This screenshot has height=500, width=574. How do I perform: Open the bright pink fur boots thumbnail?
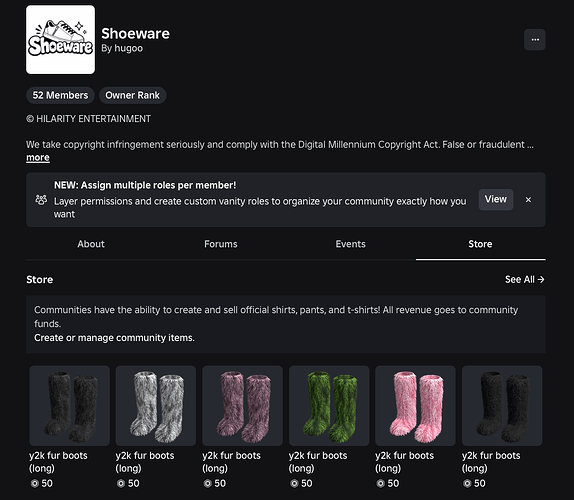pos(415,406)
